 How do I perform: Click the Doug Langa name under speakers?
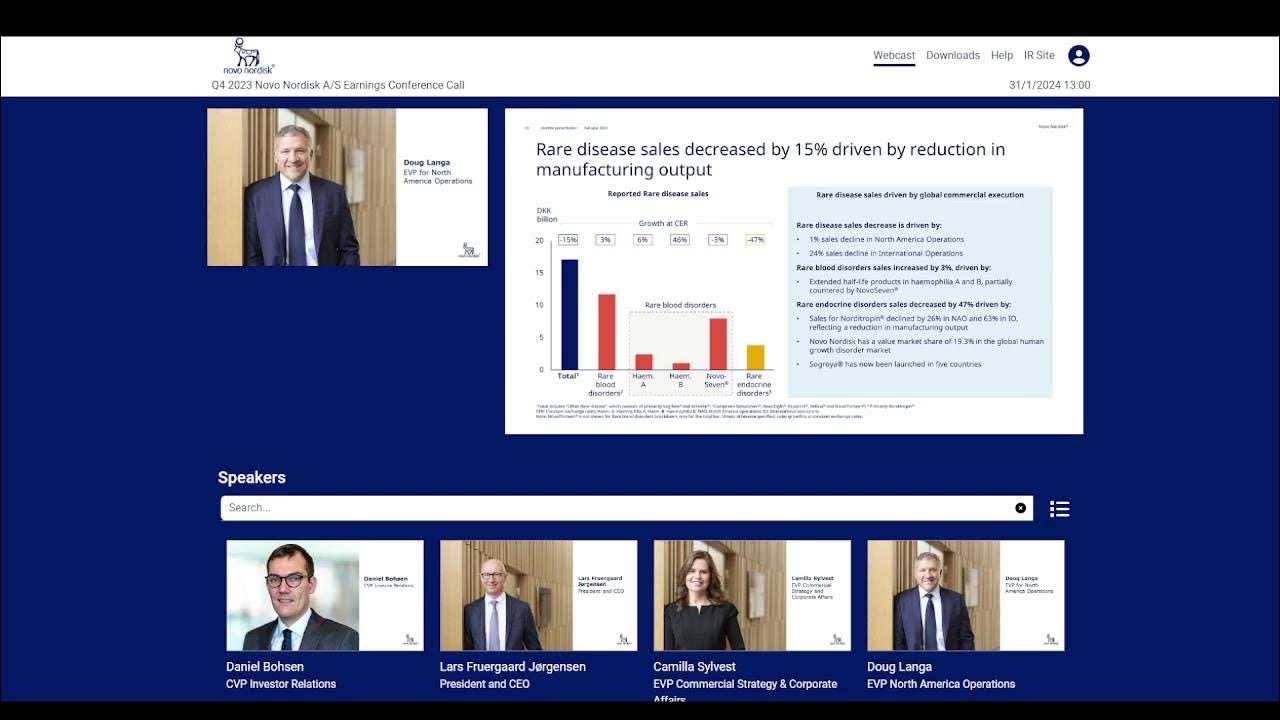point(899,667)
